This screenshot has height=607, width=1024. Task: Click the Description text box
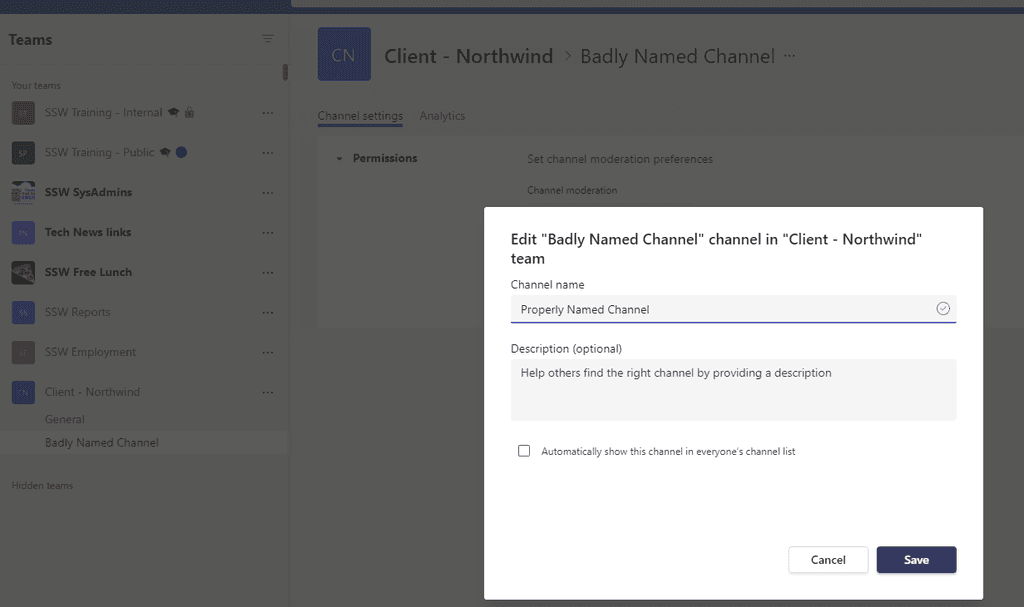tap(733, 389)
